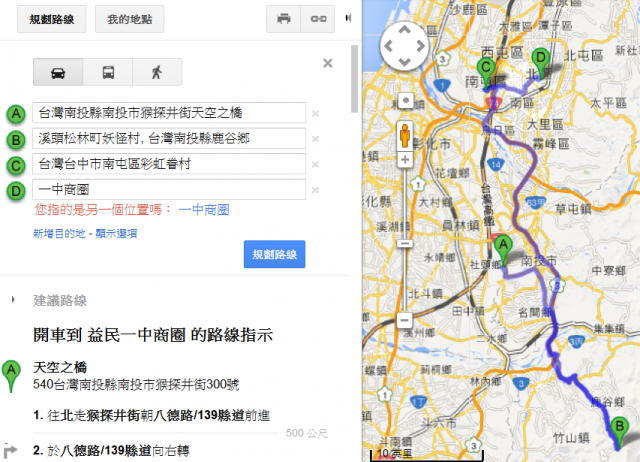This screenshot has height=462, width=640.
Task: Click the 天空之橋 start point heading
Action: click(x=60, y=367)
